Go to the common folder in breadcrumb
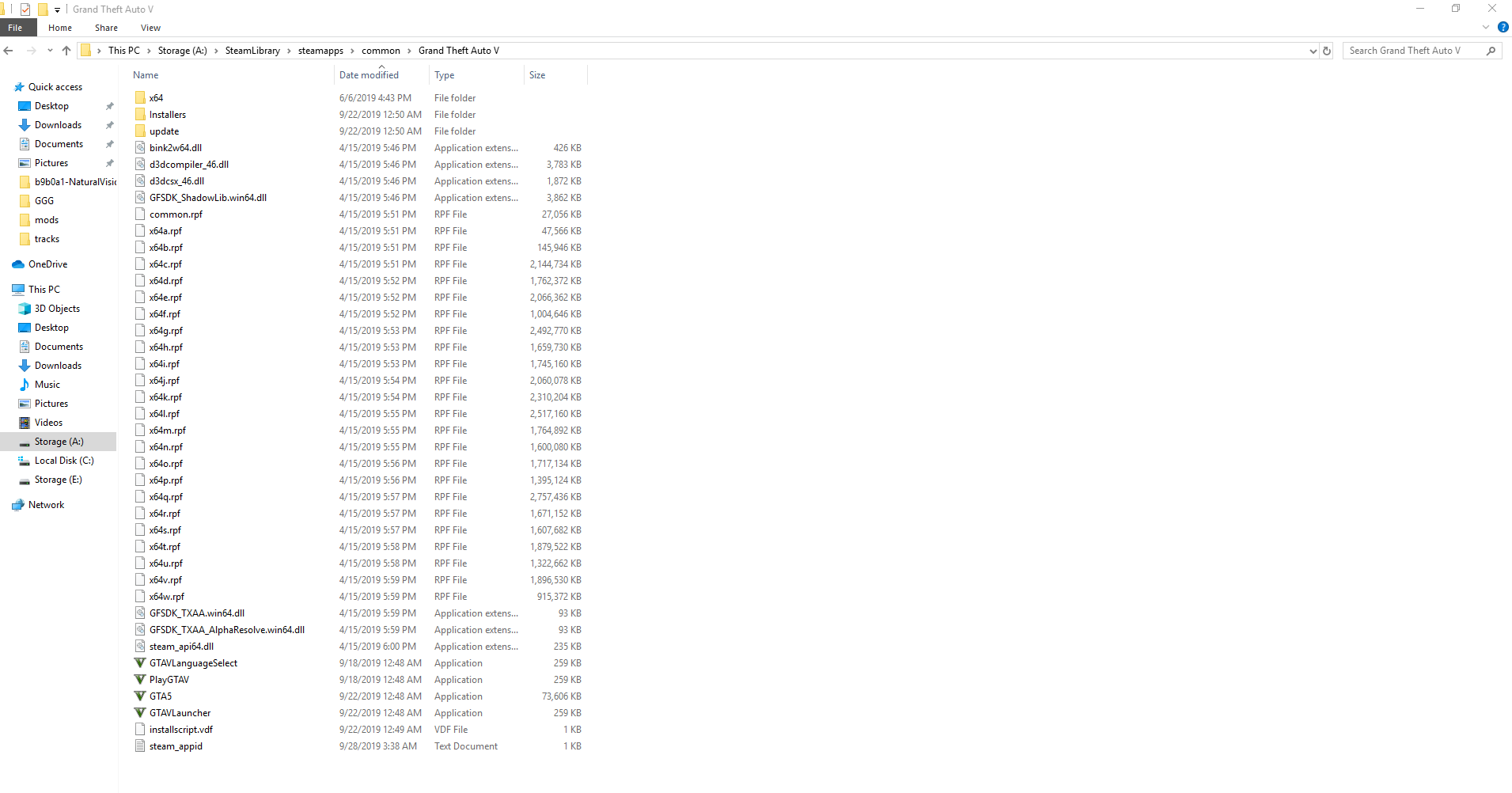Screen dimensions: 1512x793 pyautogui.click(x=381, y=51)
